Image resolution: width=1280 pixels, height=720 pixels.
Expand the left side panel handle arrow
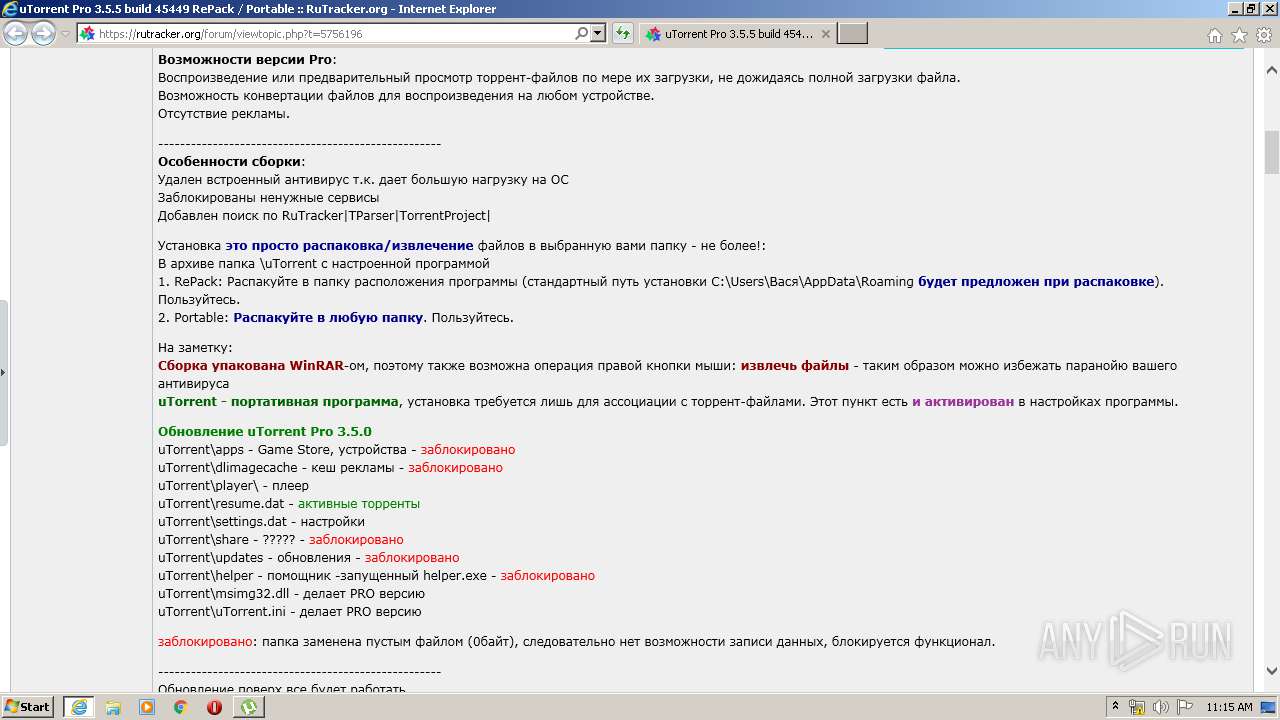click(x=3, y=372)
